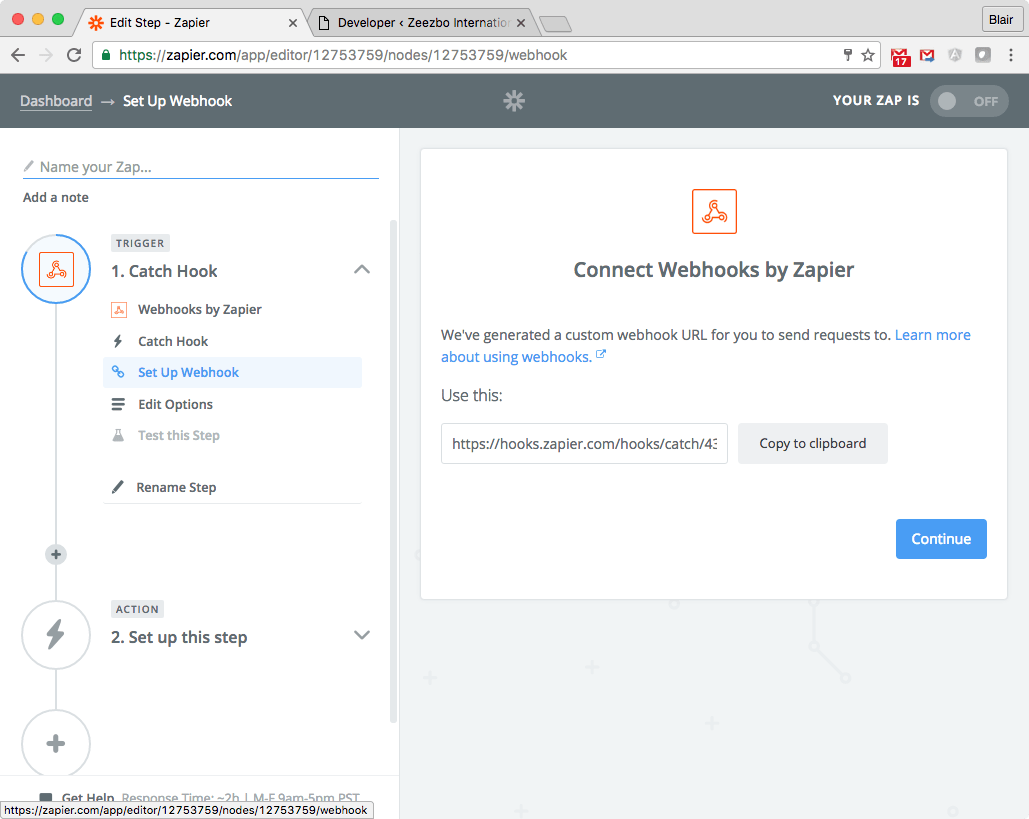Click the large Webhooks icon in Connect panel
Viewport: 1029px width, 819px height.
(x=714, y=211)
